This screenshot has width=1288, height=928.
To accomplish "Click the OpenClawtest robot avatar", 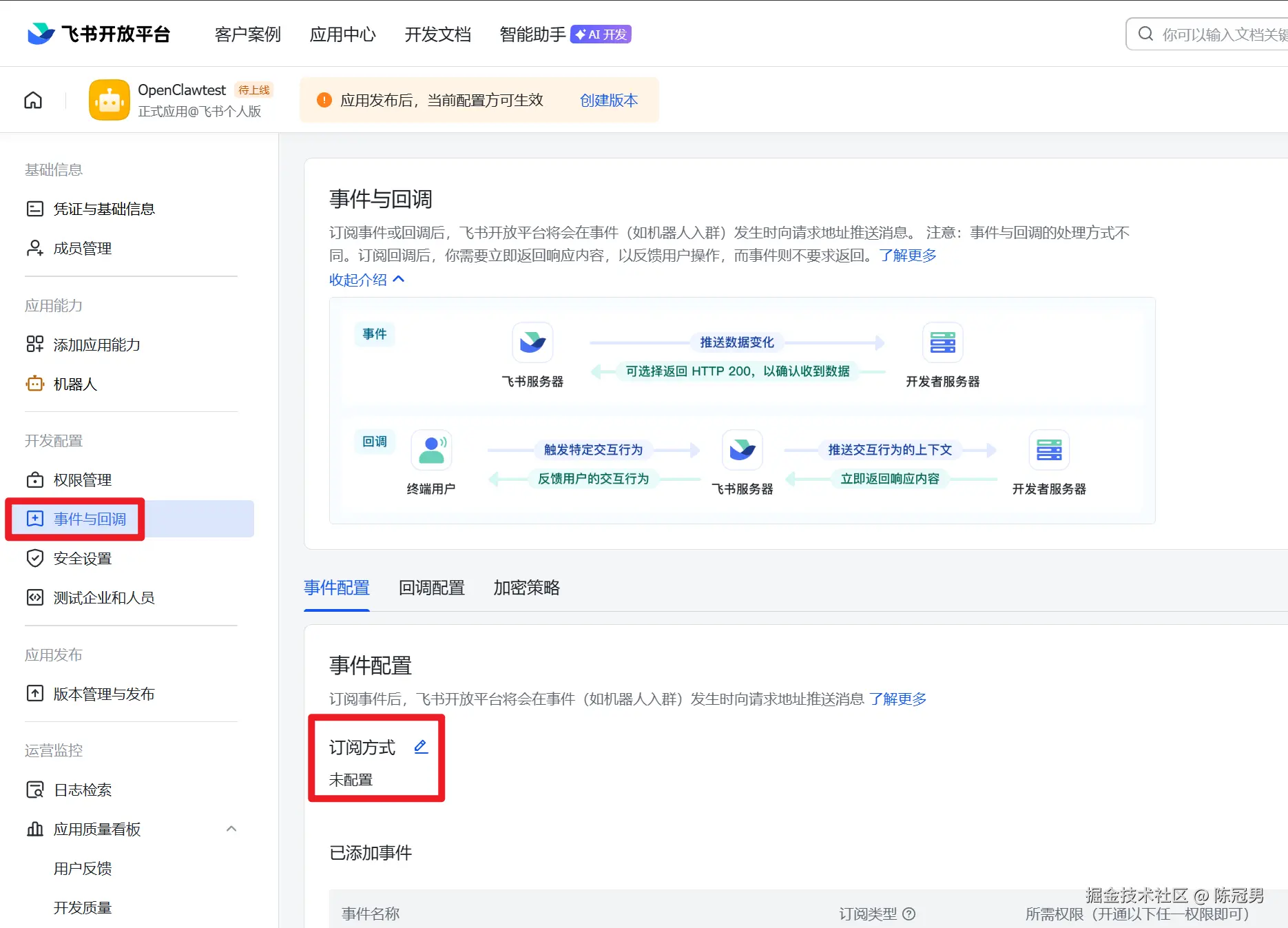I will (x=109, y=99).
